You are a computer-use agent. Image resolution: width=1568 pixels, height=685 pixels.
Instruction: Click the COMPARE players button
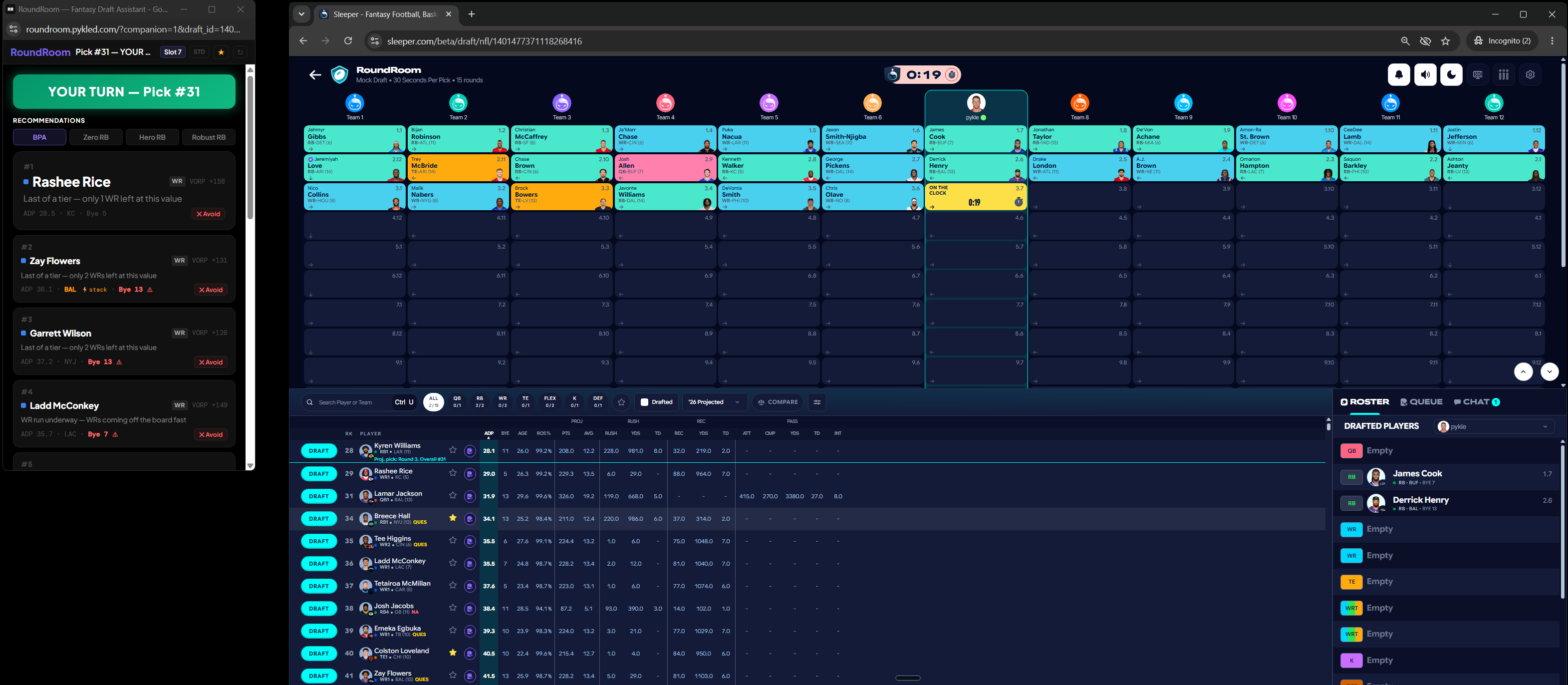(778, 402)
